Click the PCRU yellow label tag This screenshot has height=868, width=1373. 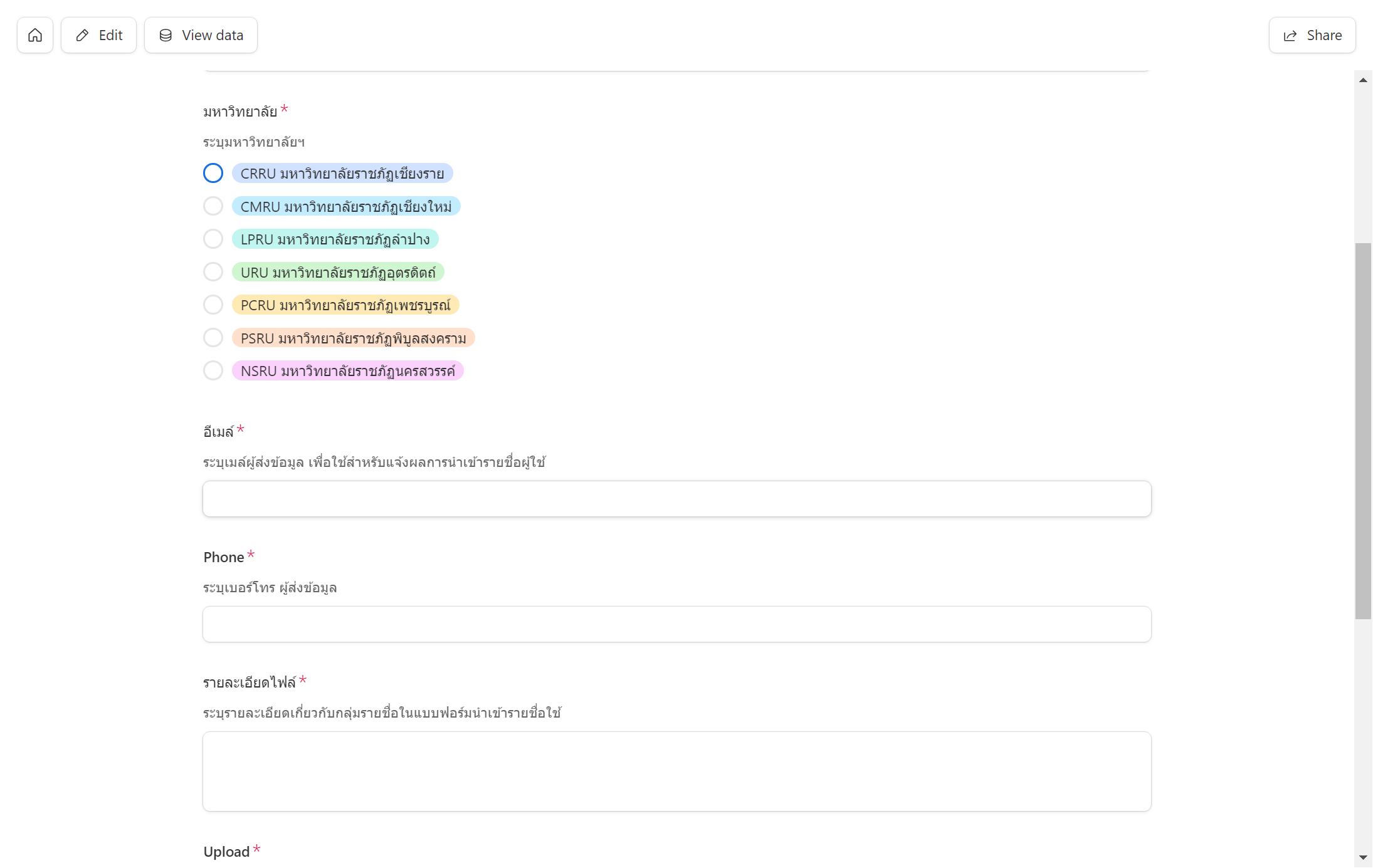pos(345,305)
